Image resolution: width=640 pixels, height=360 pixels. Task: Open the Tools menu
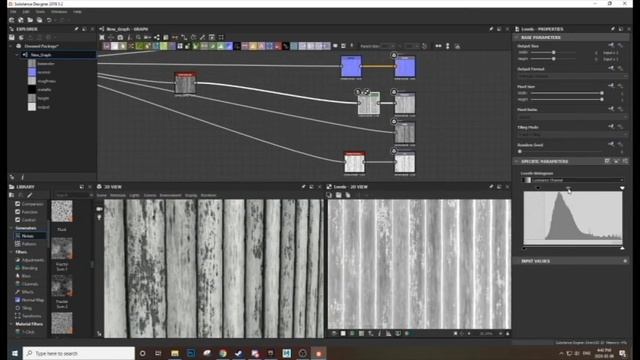pyautogui.click(x=40, y=12)
